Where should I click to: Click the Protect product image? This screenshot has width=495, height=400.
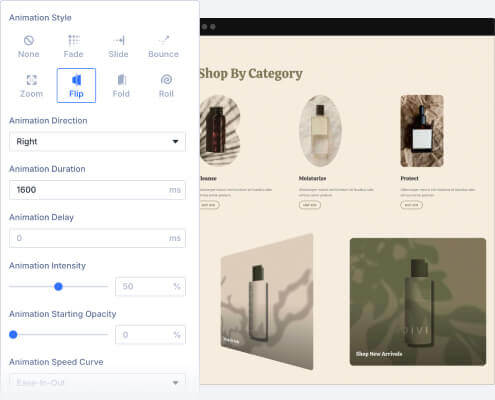coord(422,131)
